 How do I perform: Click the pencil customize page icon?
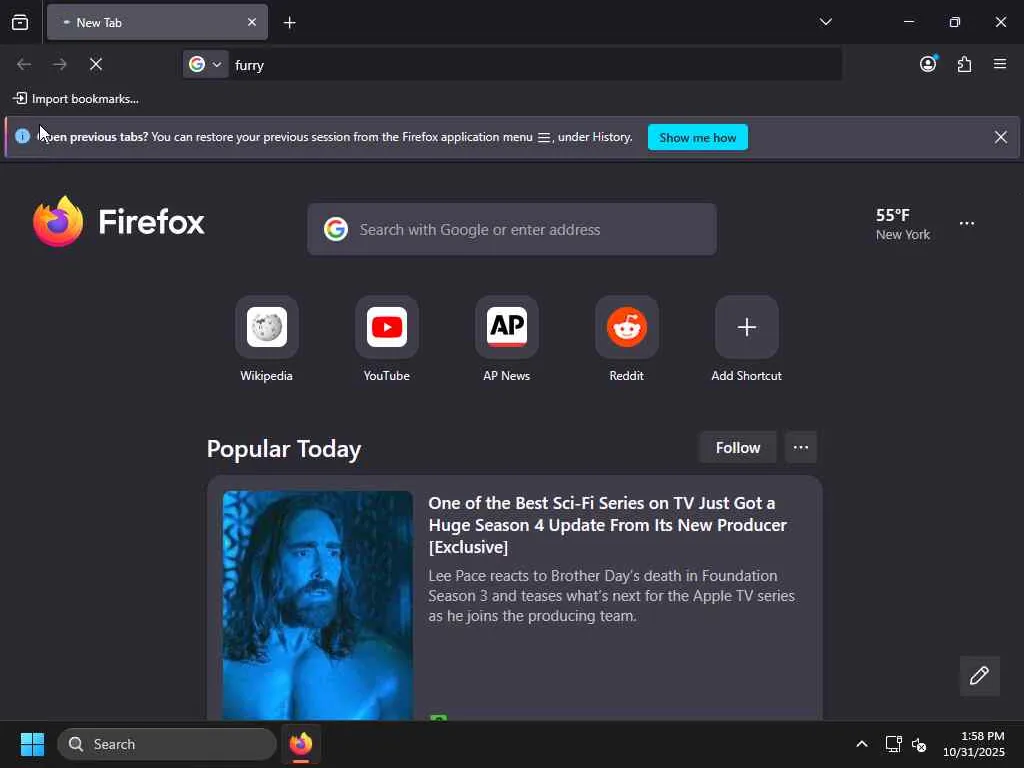tap(979, 676)
